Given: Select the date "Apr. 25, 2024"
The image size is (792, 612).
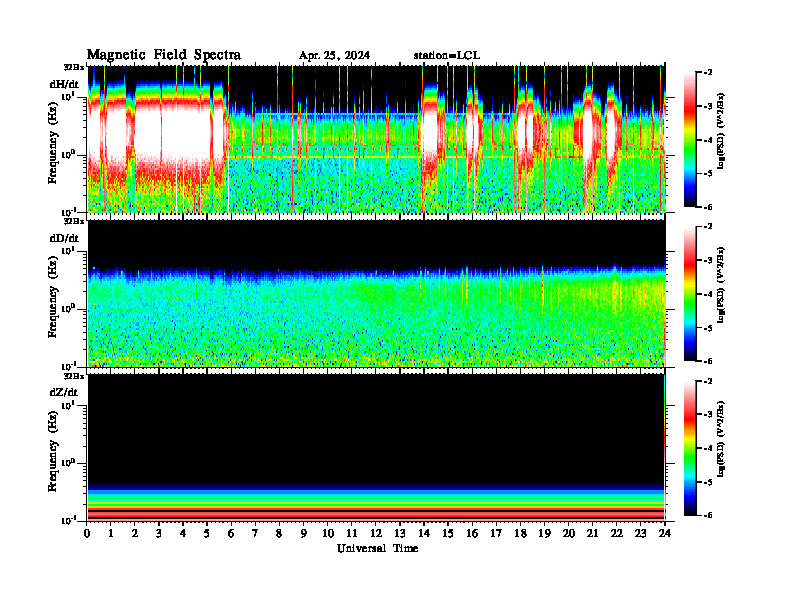Looking at the screenshot, I should point(334,56).
